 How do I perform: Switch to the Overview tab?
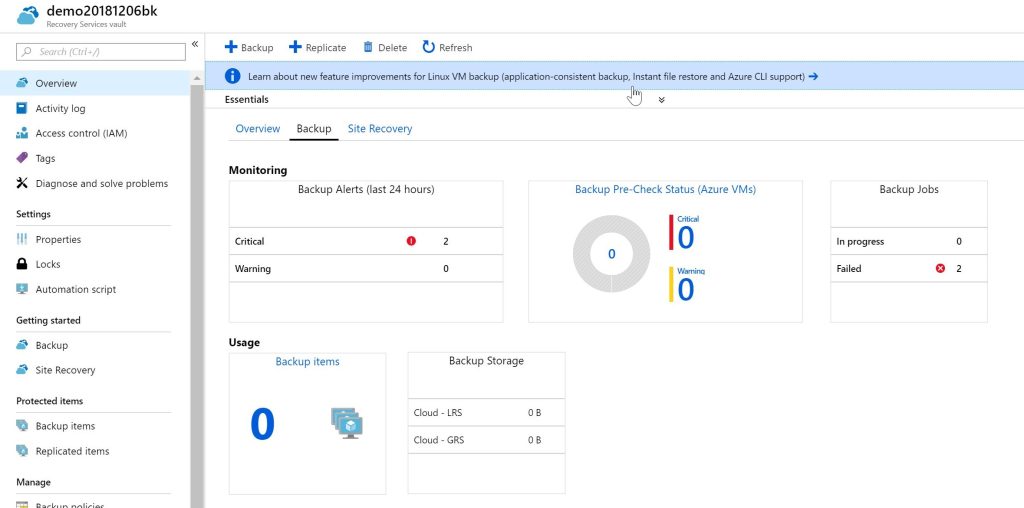[x=257, y=129]
